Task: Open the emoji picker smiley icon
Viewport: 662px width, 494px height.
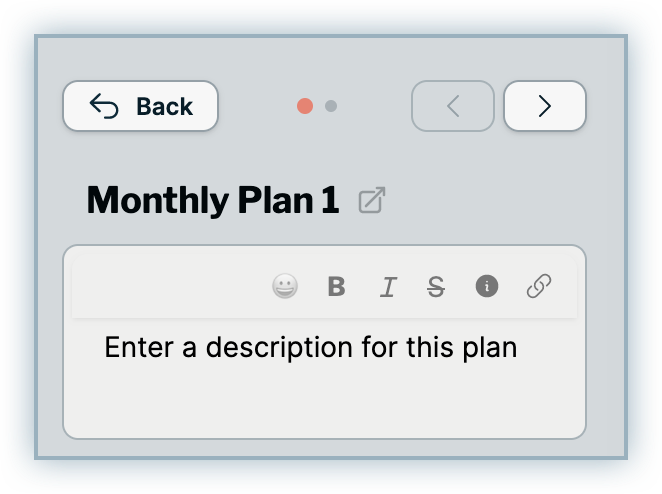Action: (285, 287)
